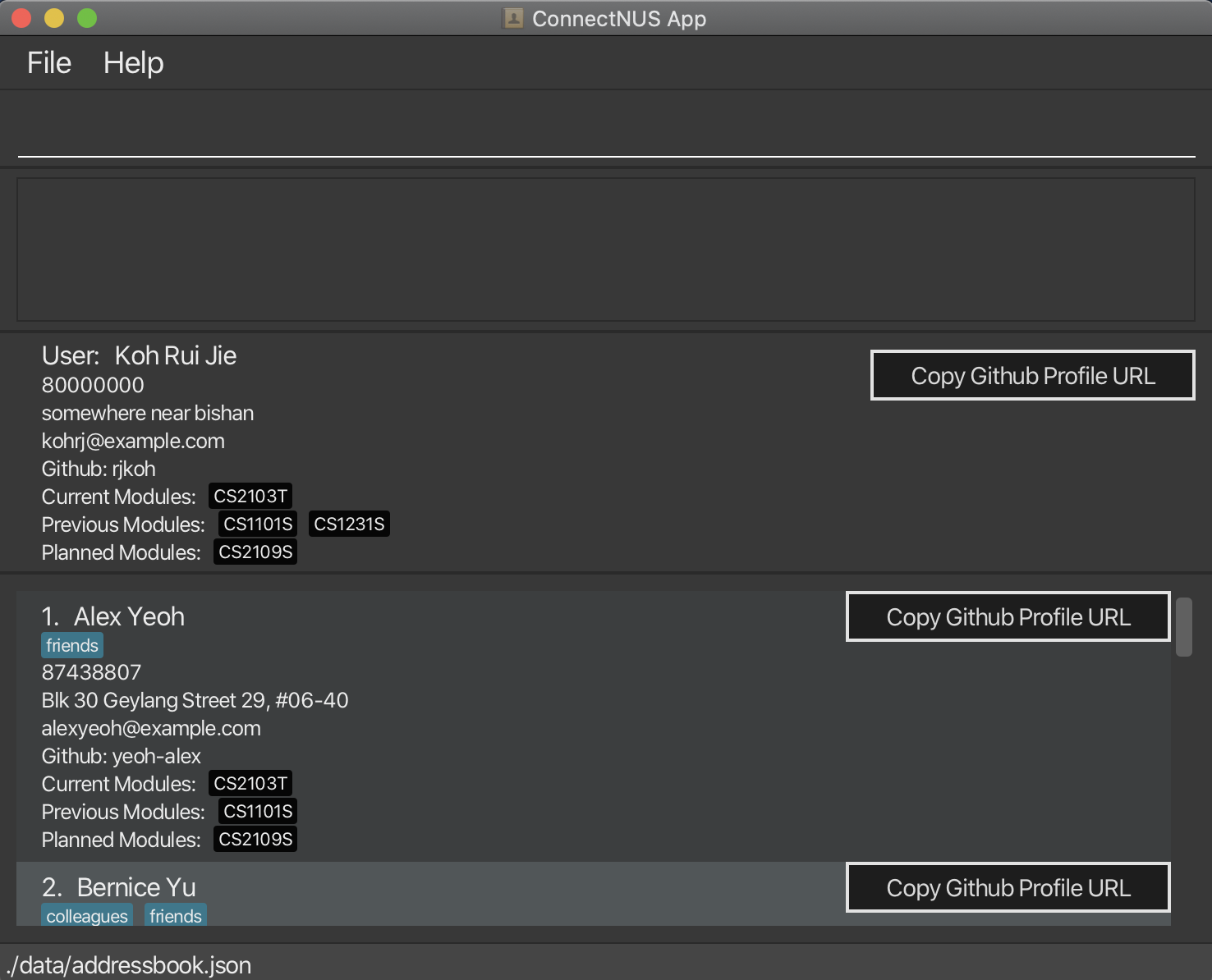Image resolution: width=1212 pixels, height=980 pixels.
Task: Click Bernice Yu's colleagues tag
Action: tap(87, 915)
